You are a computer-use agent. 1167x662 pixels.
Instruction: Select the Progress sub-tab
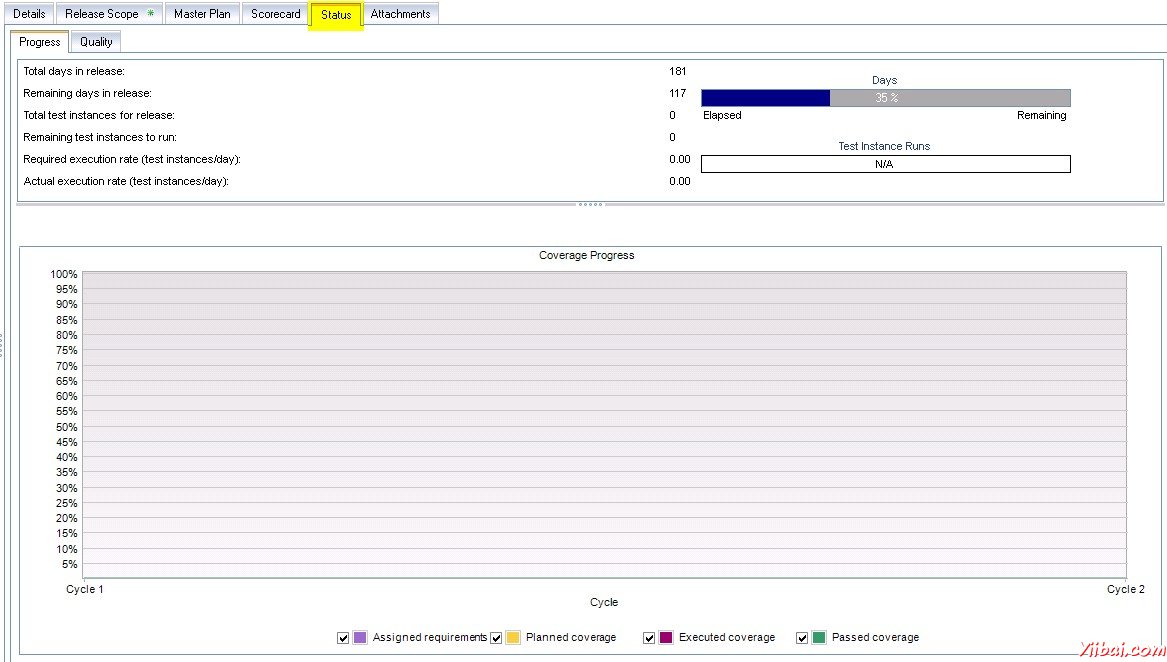tap(40, 42)
